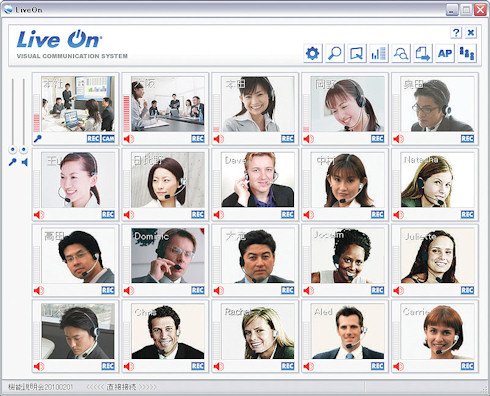The height and width of the screenshot is (396, 490).
Task: Click the CAM button in 本社 tile
Action: click(108, 139)
